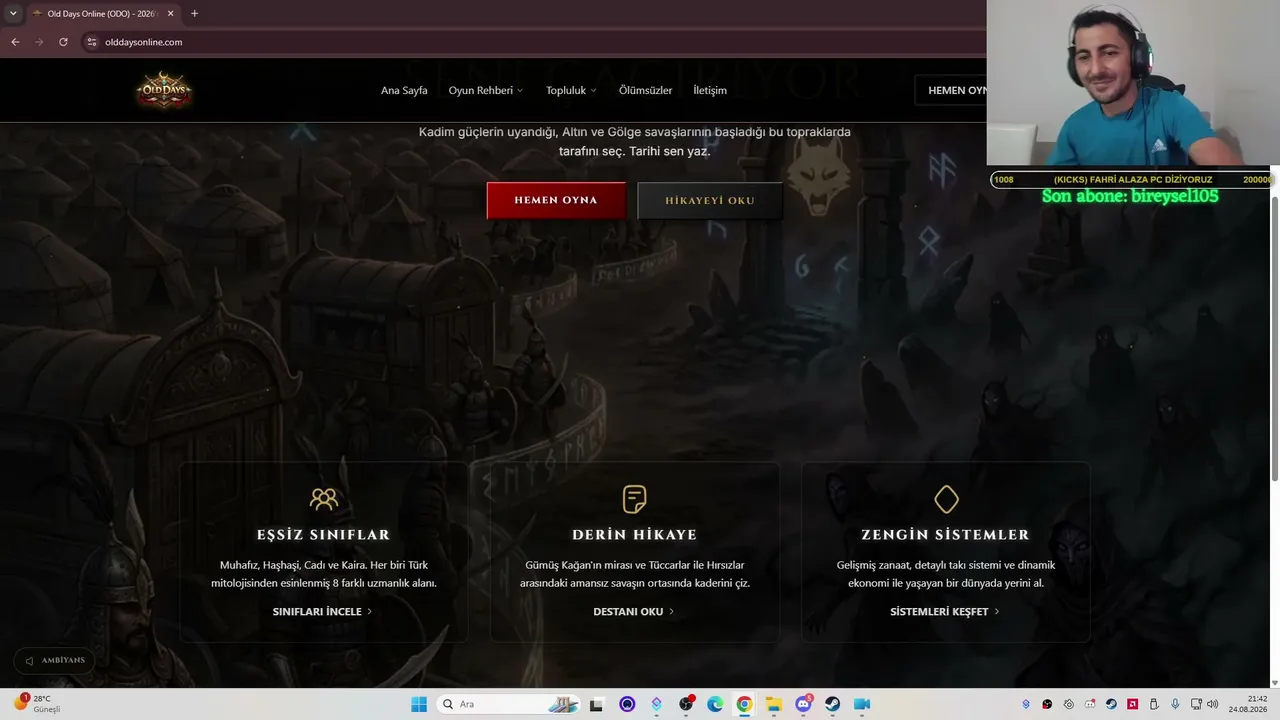Open the tab search dropdown in Chrome
The width and height of the screenshot is (1280, 720).
(x=13, y=14)
